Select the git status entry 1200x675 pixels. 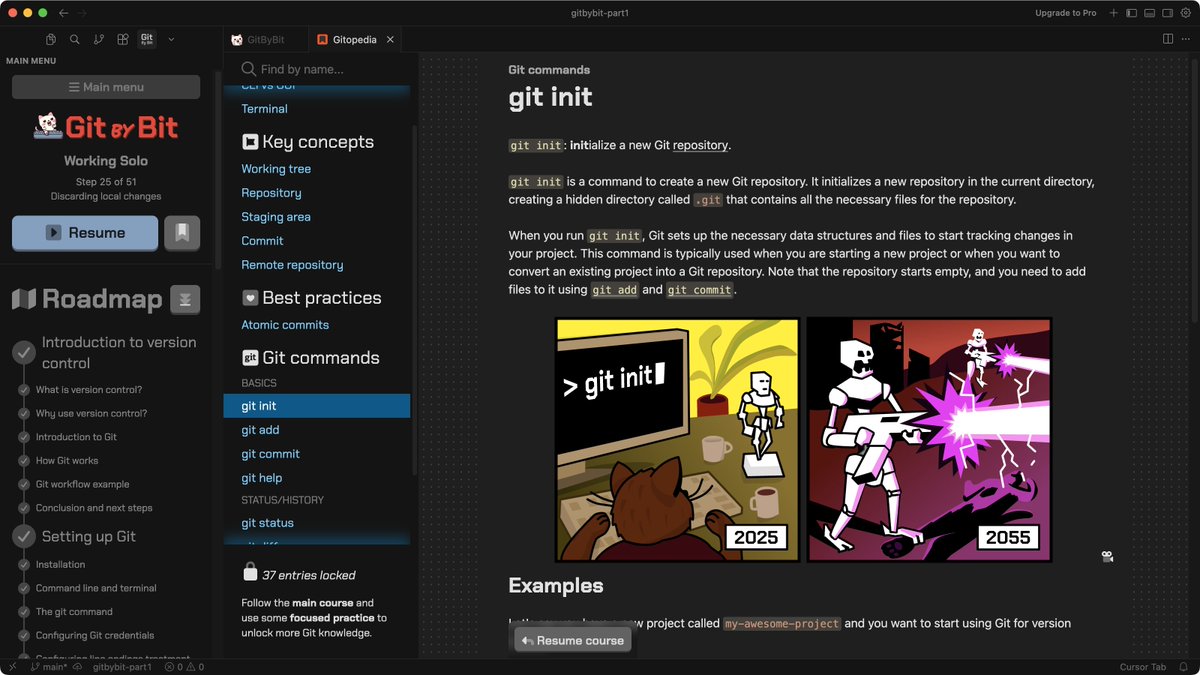click(267, 523)
